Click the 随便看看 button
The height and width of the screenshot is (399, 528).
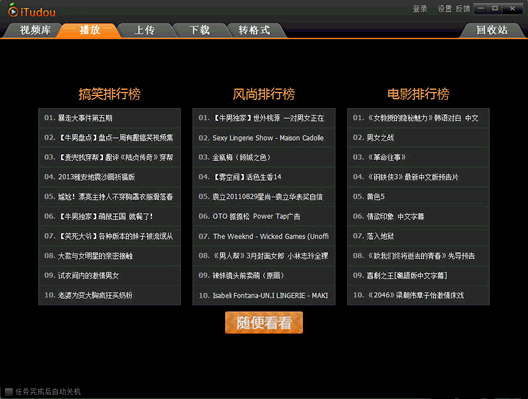click(264, 323)
